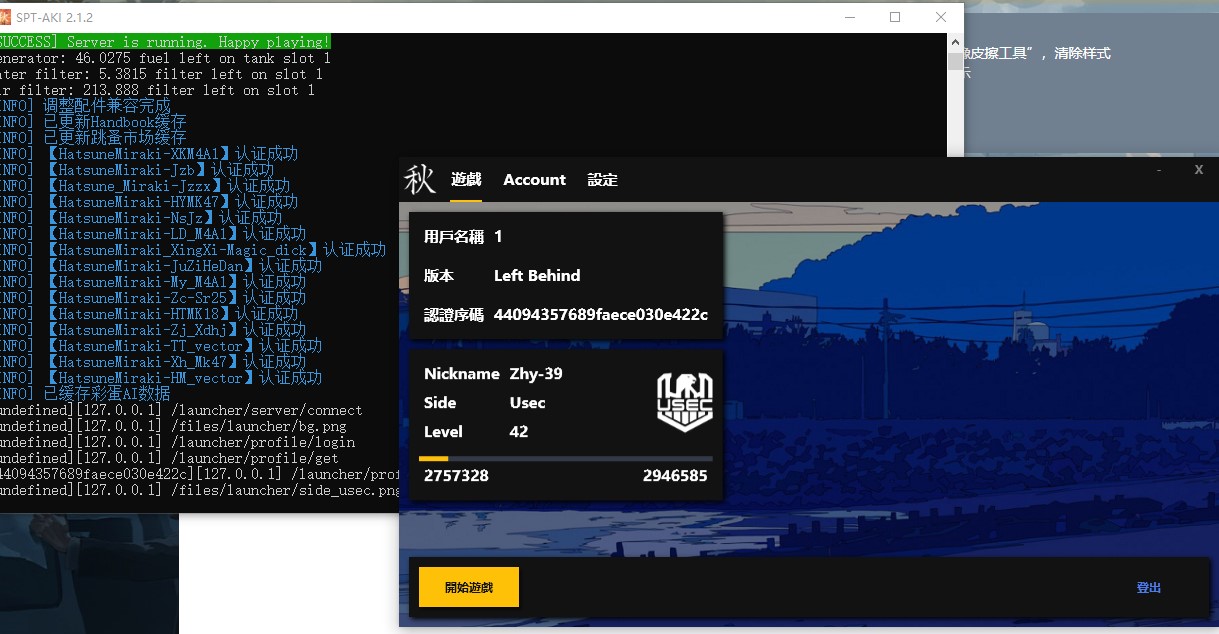Click the 秋 launcher logo
Screen dimensions: 1219x634
[420, 180]
